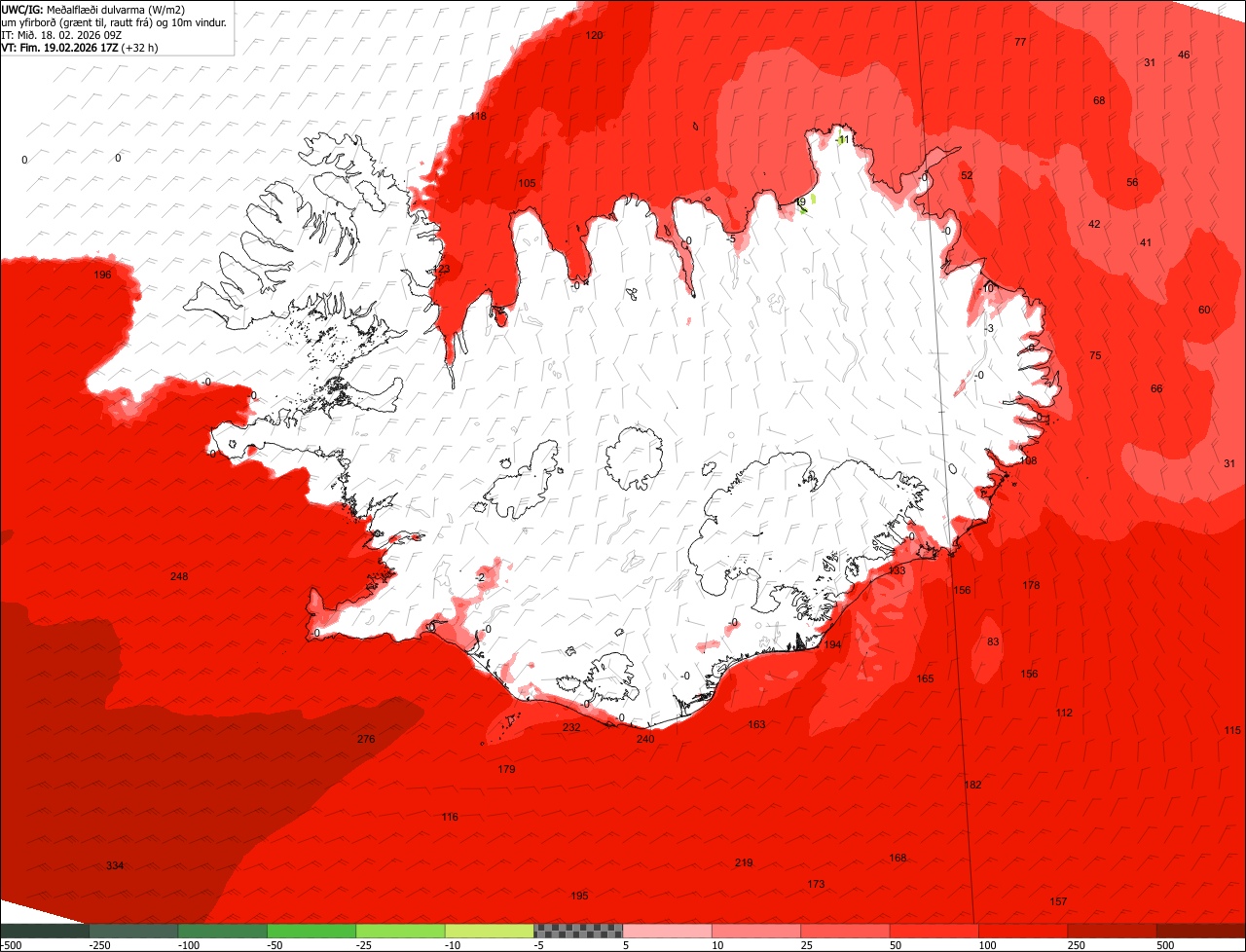The height and width of the screenshot is (952, 1246).
Task: Click the map value '66'
Action: [x=1156, y=389]
